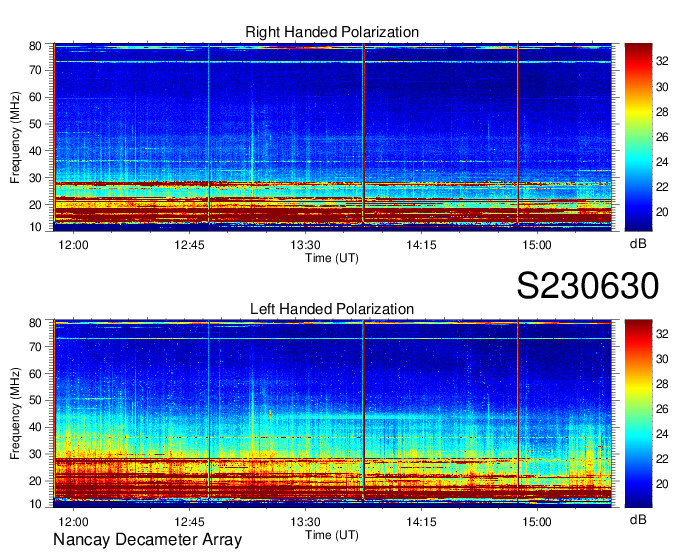Click the dB unit label under Right Handed color bar

click(x=638, y=244)
